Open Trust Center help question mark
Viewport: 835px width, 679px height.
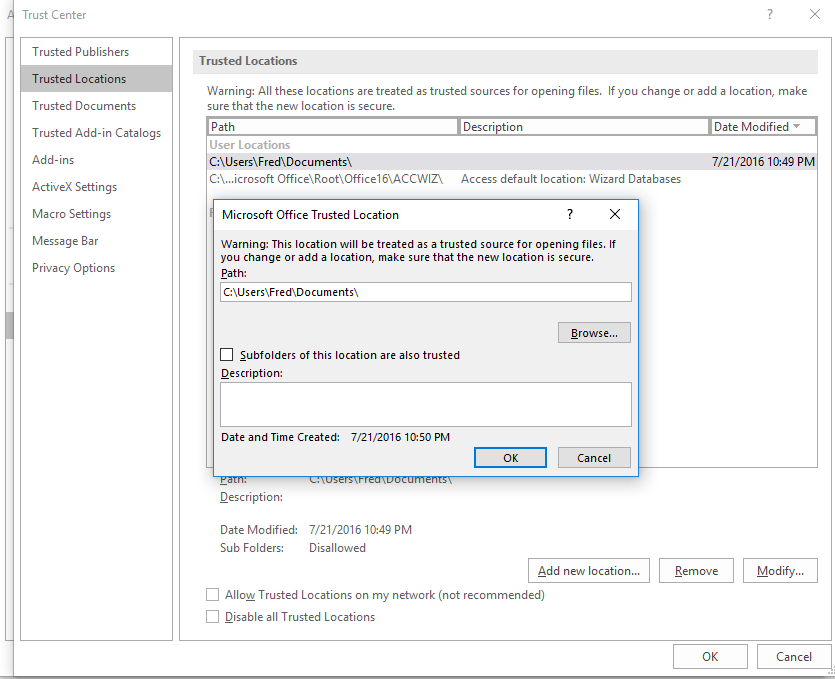pos(769,14)
